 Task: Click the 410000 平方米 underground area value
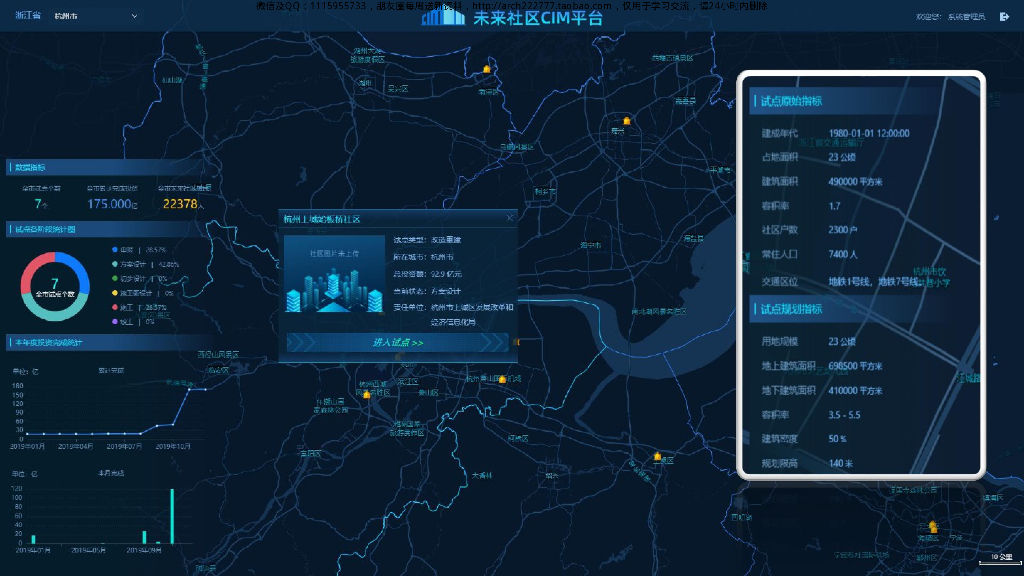[x=855, y=390]
